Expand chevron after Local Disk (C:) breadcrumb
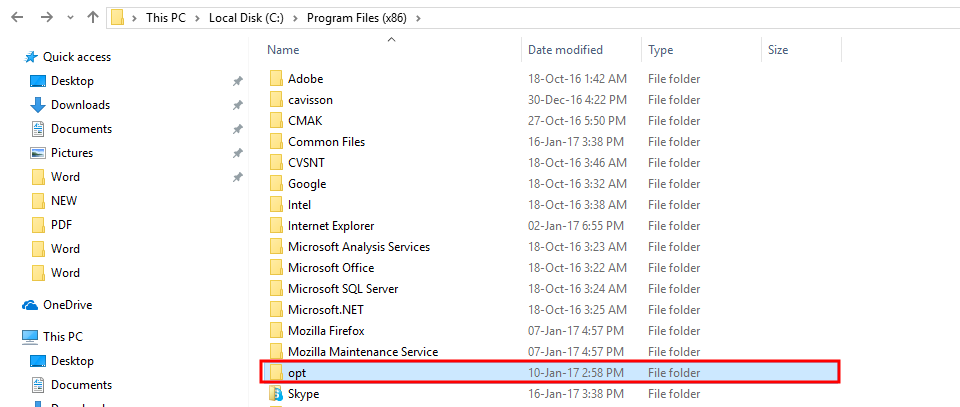Image resolution: width=960 pixels, height=407 pixels. coord(295,18)
